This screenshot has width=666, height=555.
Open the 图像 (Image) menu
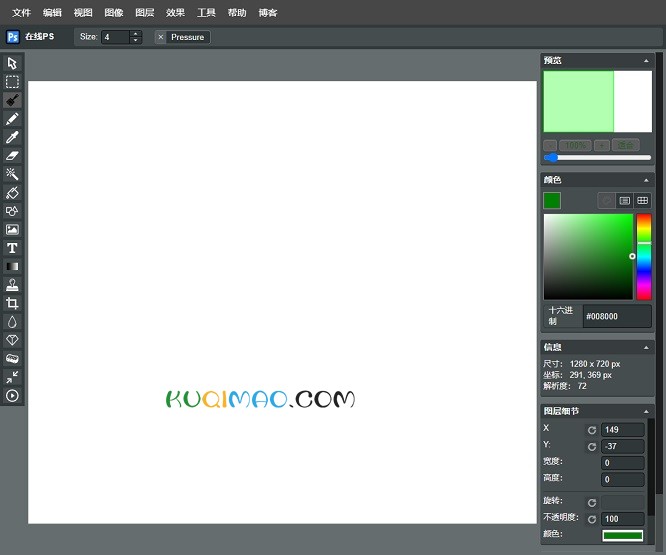[114, 13]
